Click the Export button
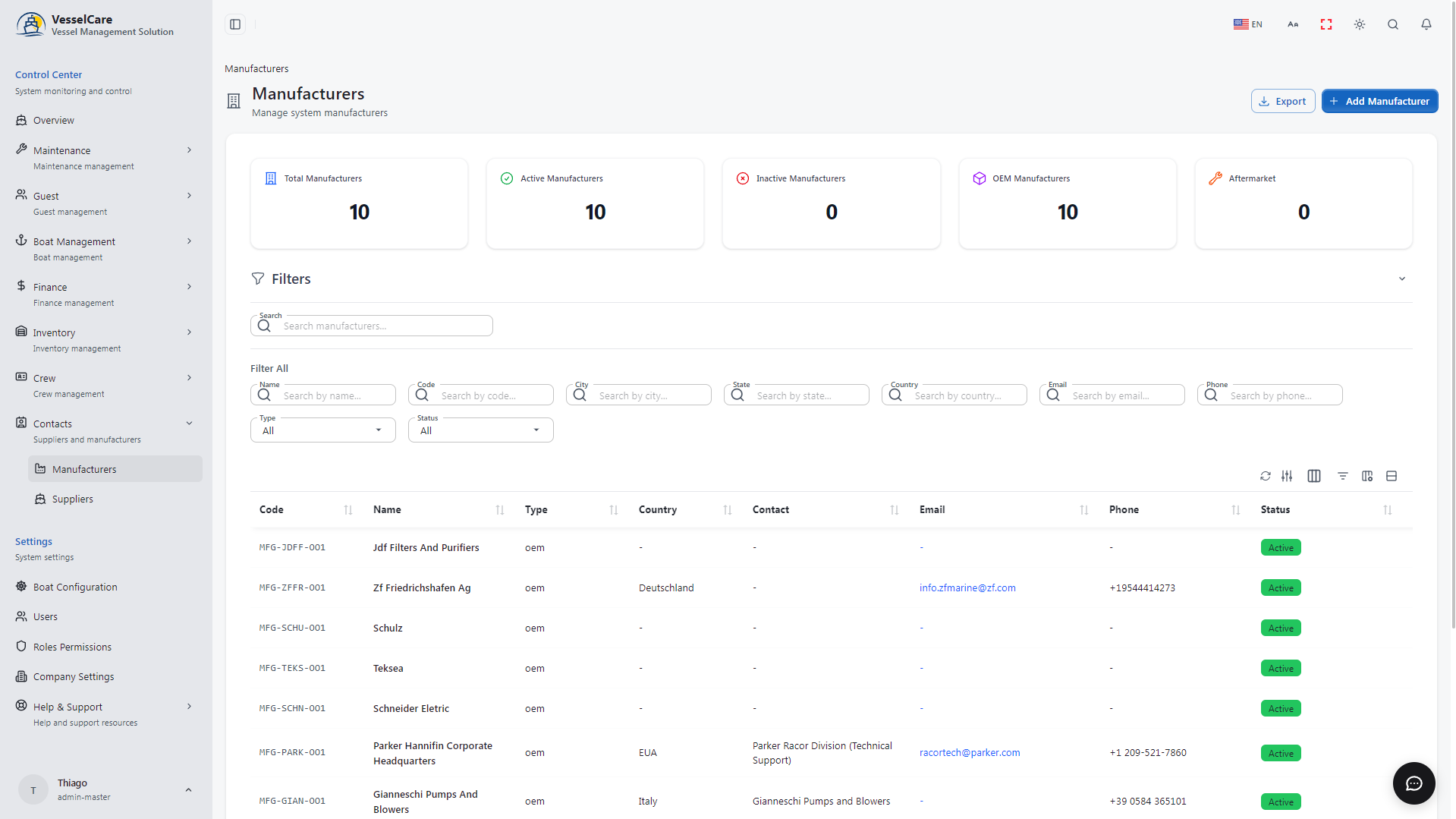Viewport: 1456px width, 819px height. point(1283,101)
